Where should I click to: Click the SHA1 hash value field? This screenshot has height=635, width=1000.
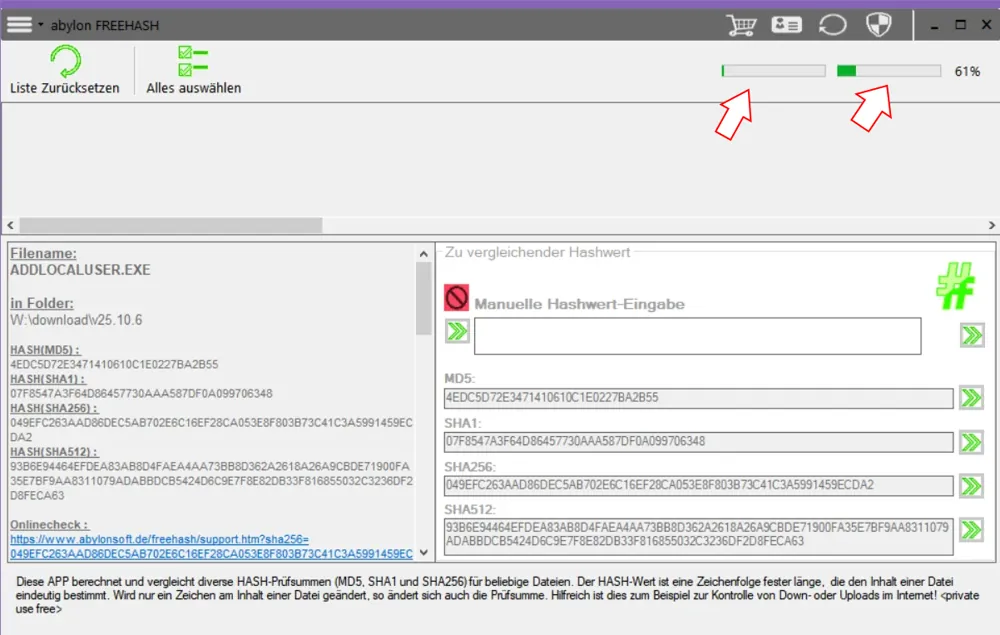[x=698, y=441]
